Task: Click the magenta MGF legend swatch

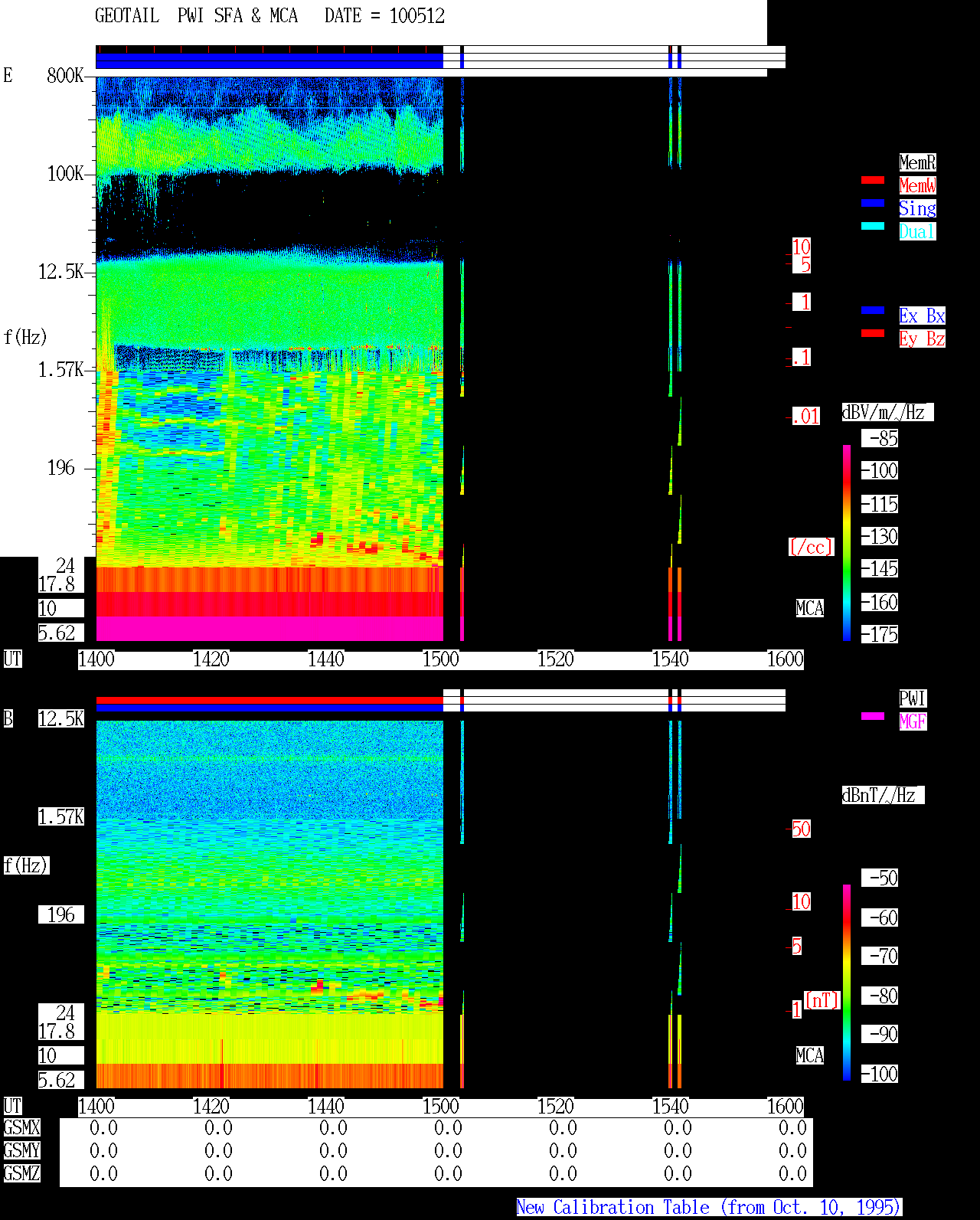Action: pyautogui.click(x=873, y=716)
